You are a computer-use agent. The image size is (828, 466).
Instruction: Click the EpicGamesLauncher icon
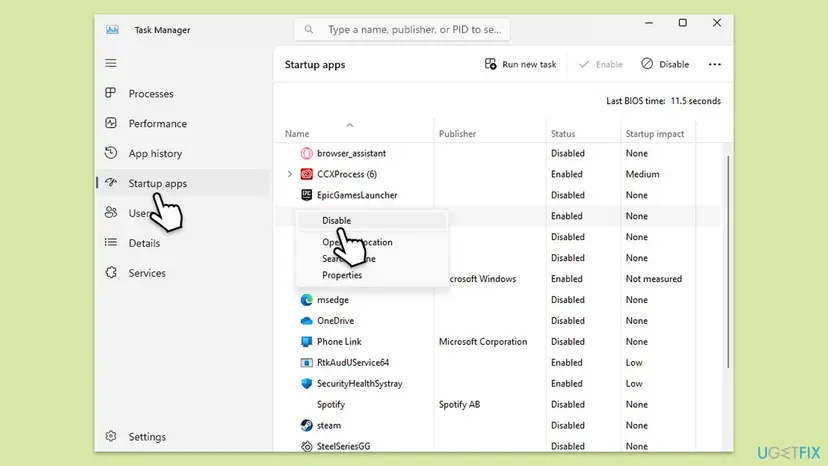pos(306,195)
